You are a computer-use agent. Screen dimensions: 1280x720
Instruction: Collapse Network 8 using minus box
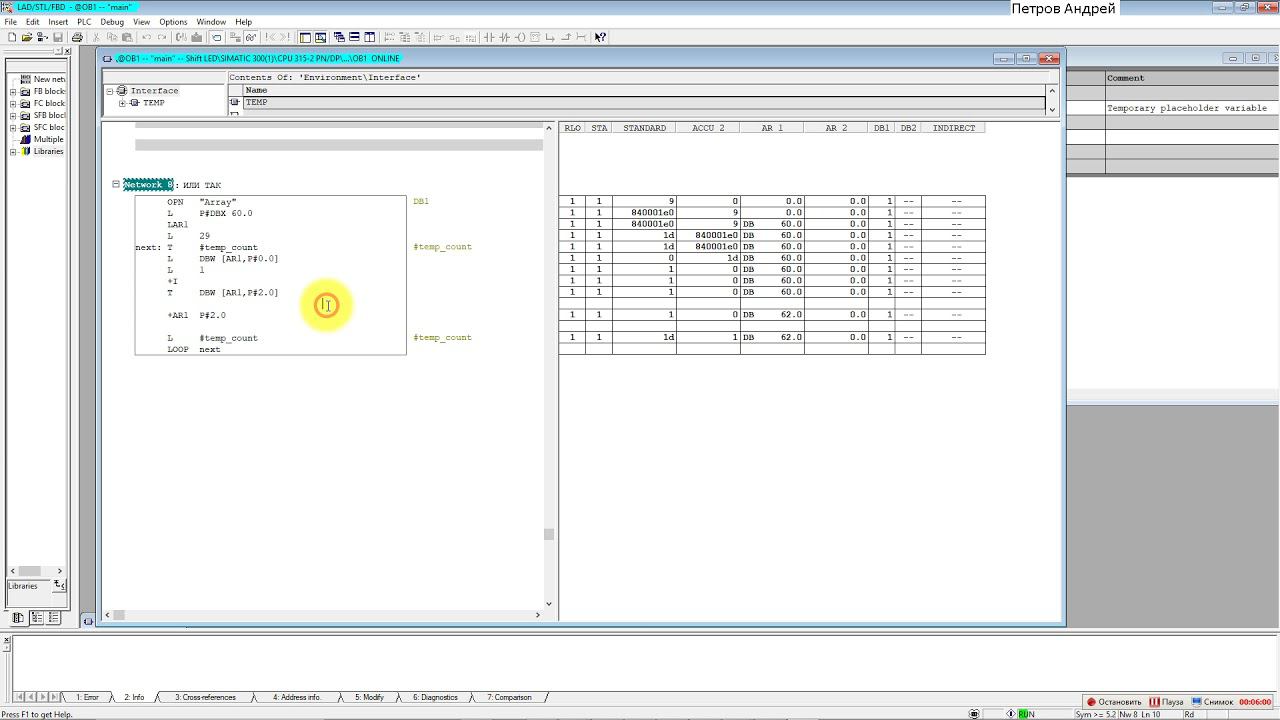(x=115, y=184)
